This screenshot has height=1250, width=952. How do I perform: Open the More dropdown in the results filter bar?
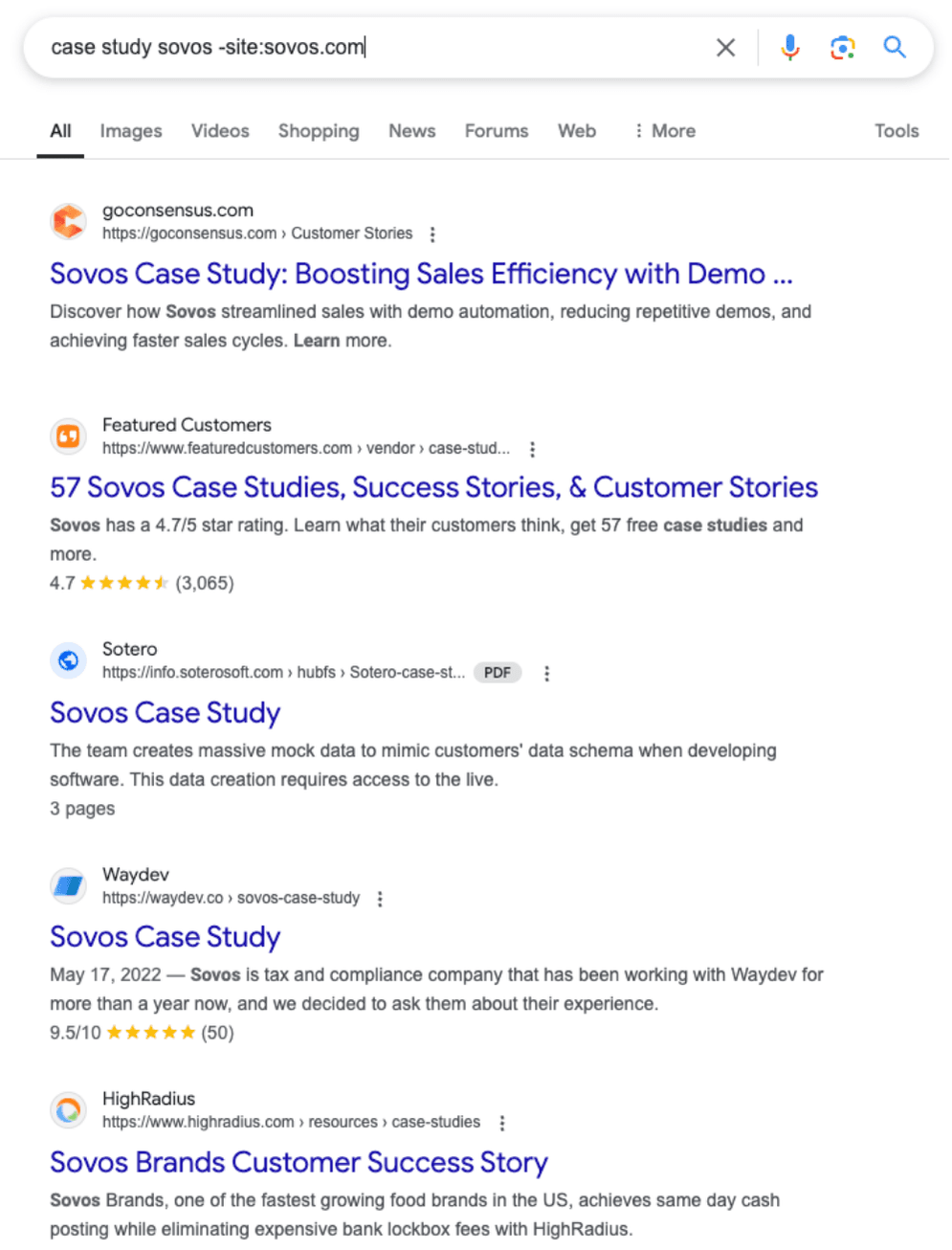(x=665, y=131)
